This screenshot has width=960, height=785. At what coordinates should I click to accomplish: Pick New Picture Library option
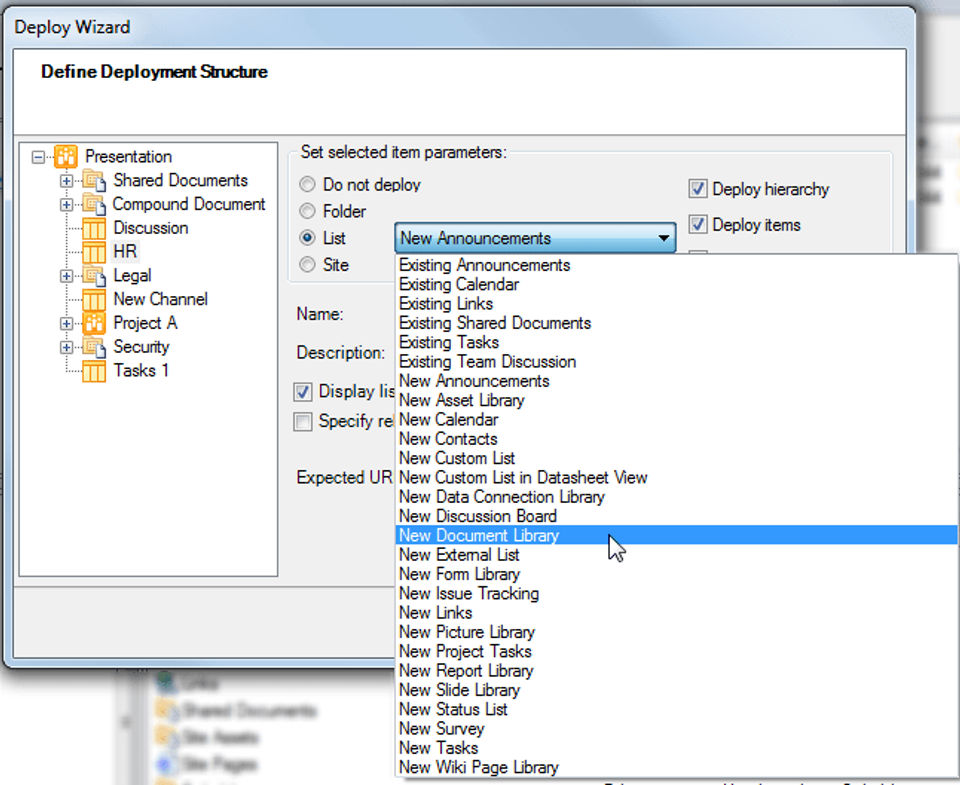pyautogui.click(x=677, y=632)
